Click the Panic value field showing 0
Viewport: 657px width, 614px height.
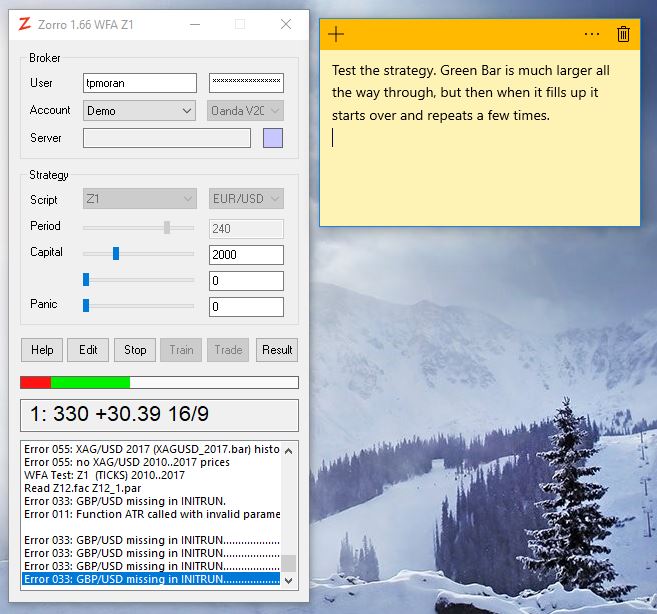tap(246, 307)
